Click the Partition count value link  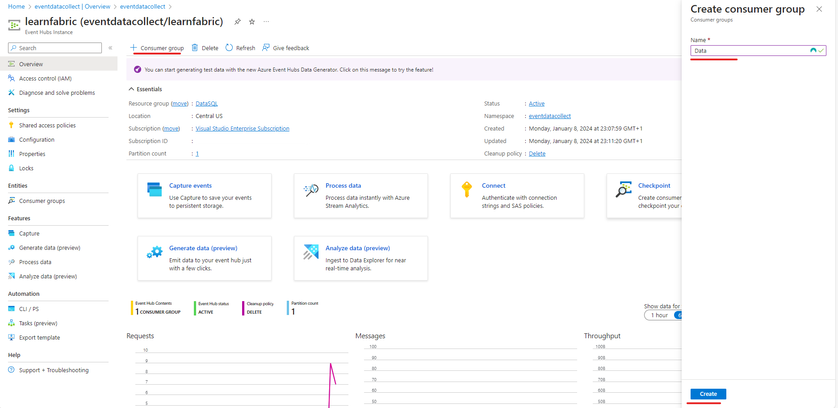[x=197, y=154]
